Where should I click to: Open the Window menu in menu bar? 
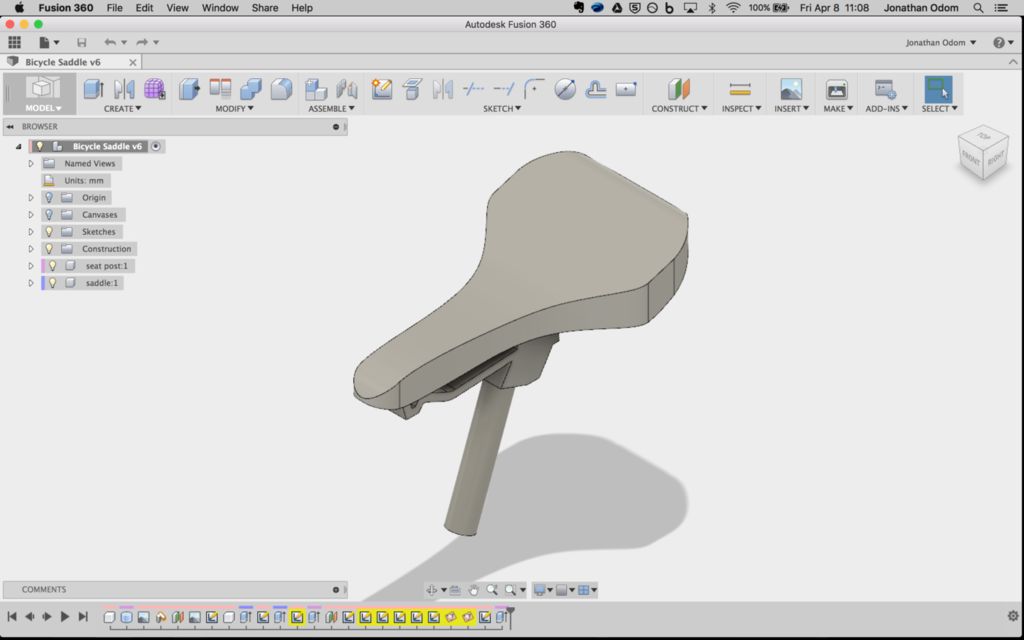tap(220, 8)
